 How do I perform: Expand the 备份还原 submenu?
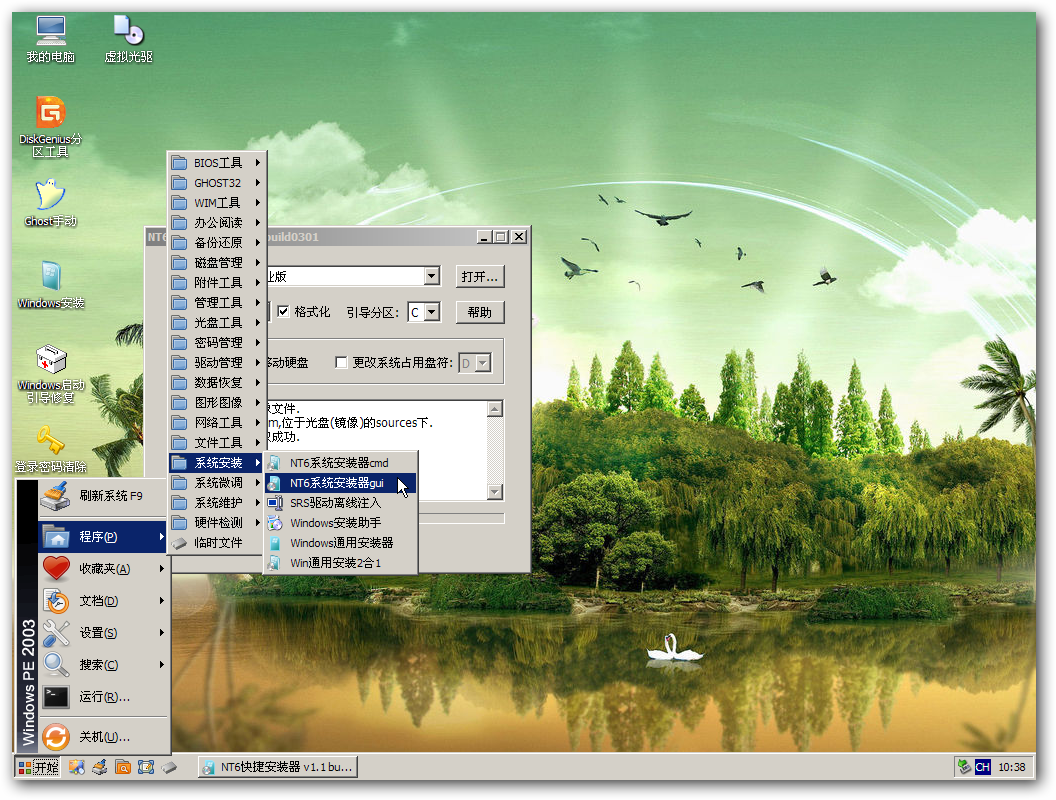[x=216, y=242]
